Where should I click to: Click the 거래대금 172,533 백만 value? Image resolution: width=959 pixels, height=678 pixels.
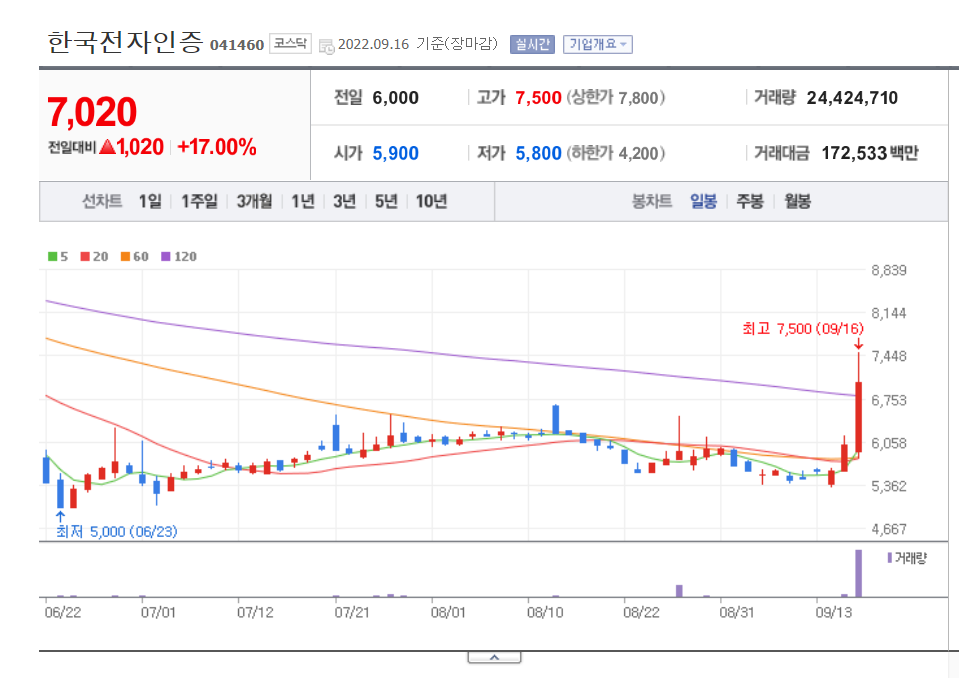coord(870,153)
